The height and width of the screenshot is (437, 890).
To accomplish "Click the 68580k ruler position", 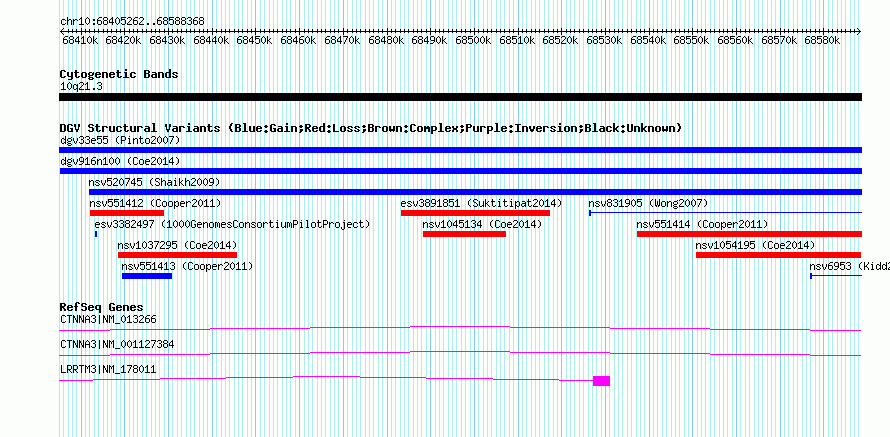I will (x=824, y=40).
